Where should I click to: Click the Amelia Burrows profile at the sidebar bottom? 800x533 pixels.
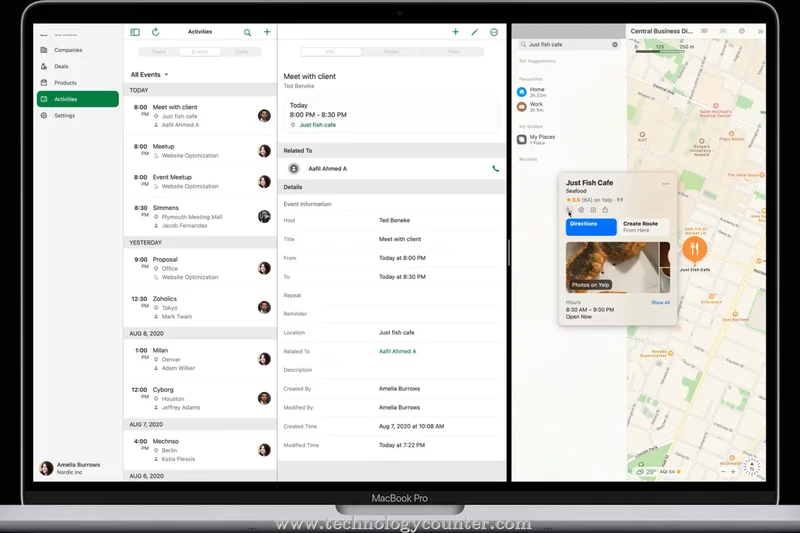70,468
